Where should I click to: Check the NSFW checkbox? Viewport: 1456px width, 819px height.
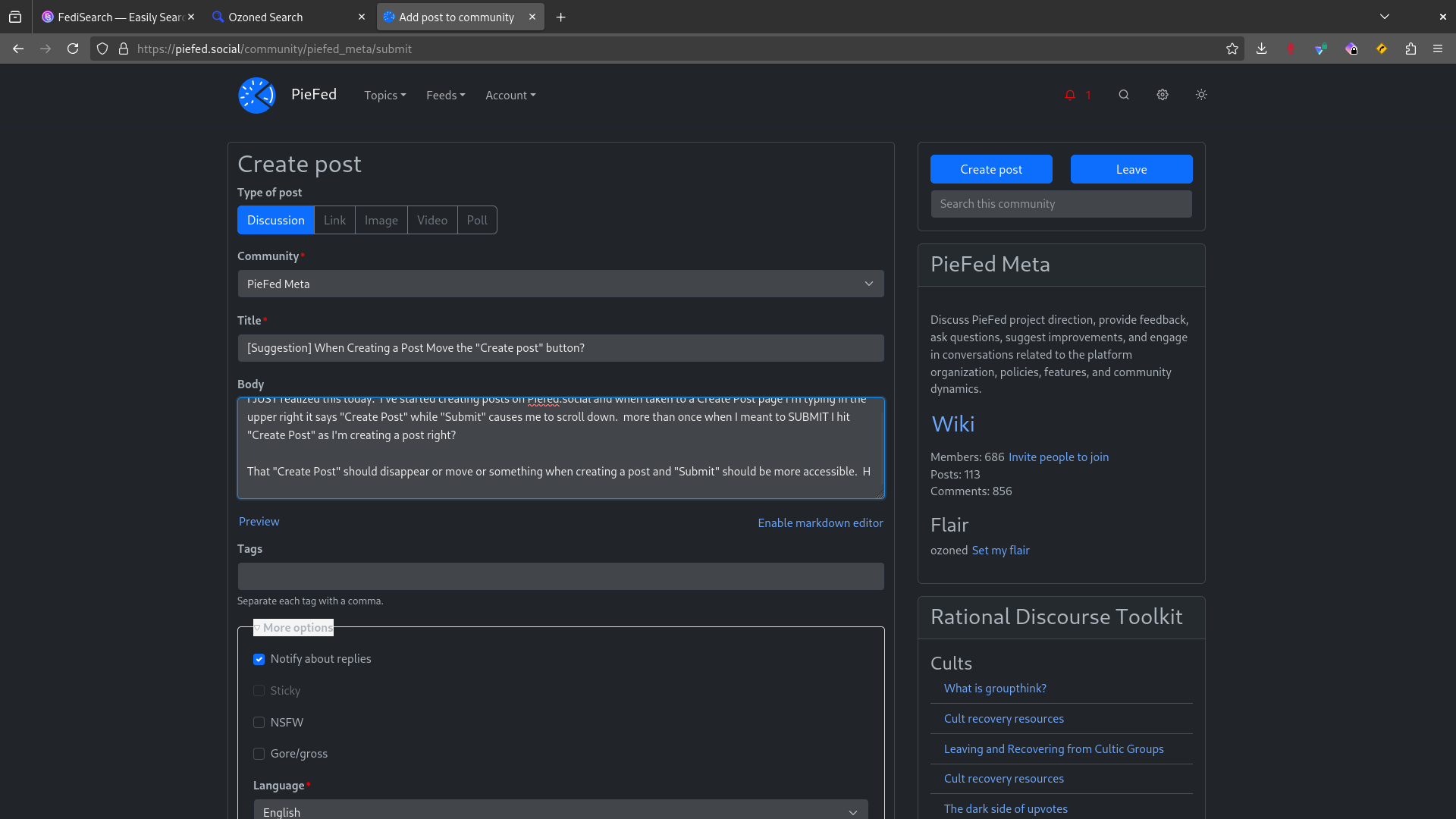pyautogui.click(x=259, y=723)
